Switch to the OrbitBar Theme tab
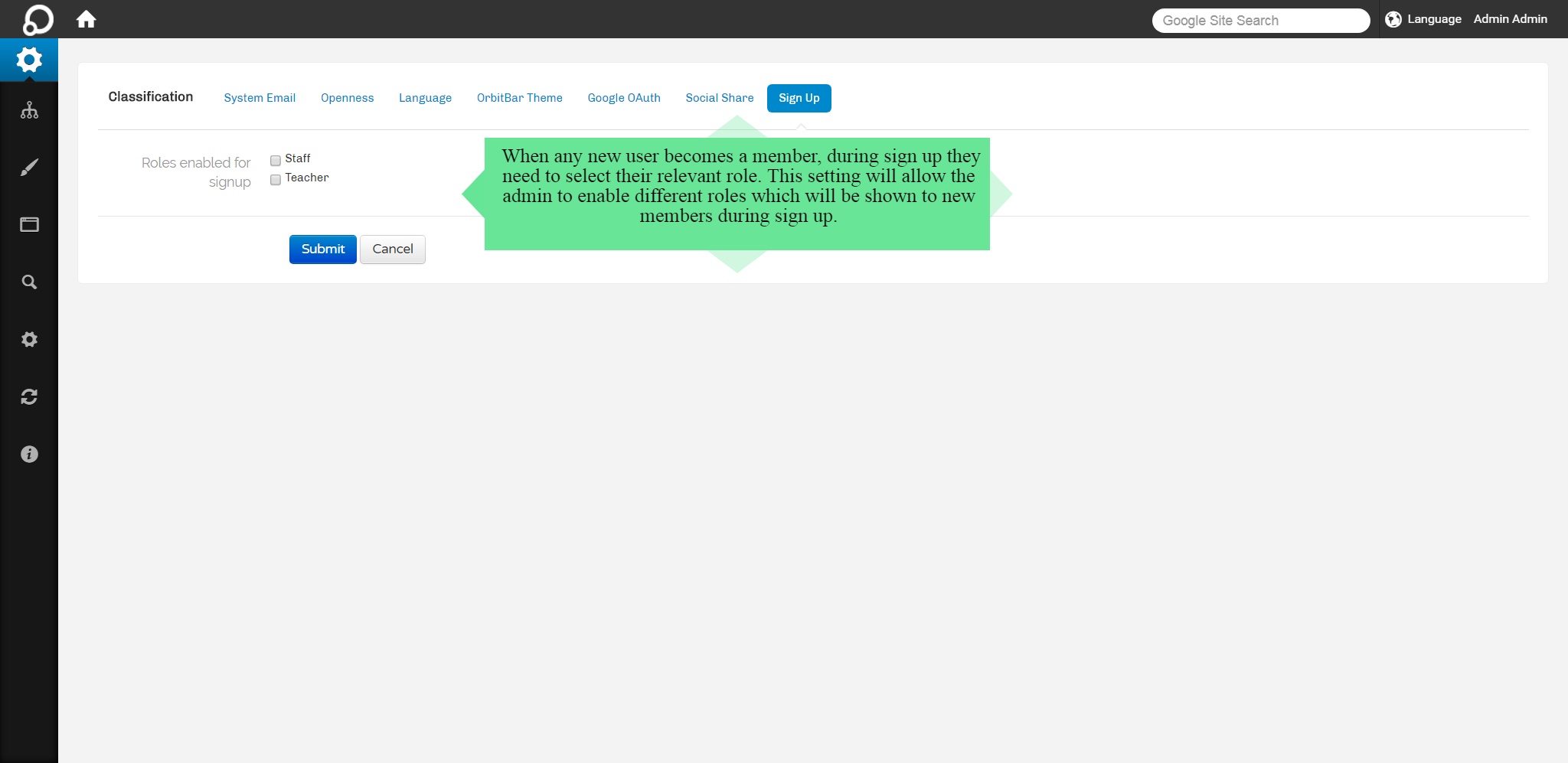The image size is (1568, 763). click(x=519, y=98)
